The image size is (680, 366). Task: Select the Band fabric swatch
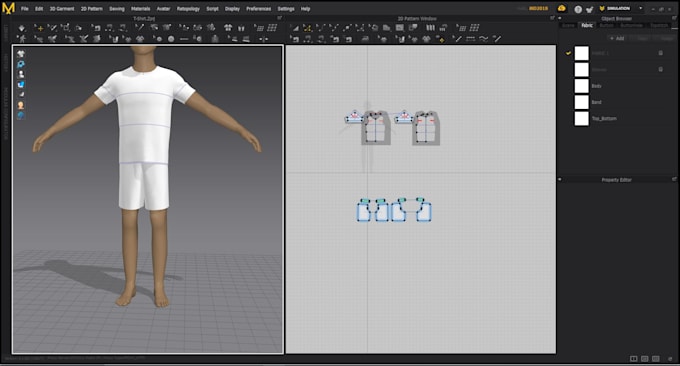[x=582, y=102]
